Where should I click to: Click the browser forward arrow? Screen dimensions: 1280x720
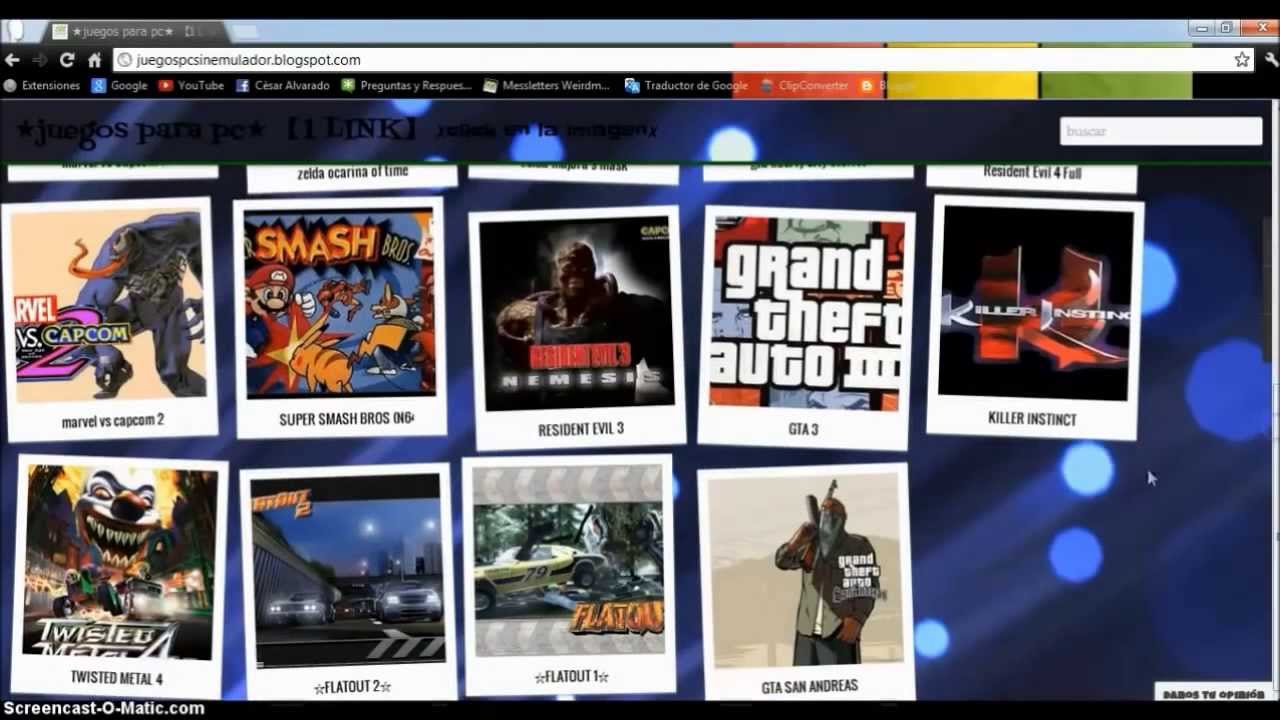point(40,60)
